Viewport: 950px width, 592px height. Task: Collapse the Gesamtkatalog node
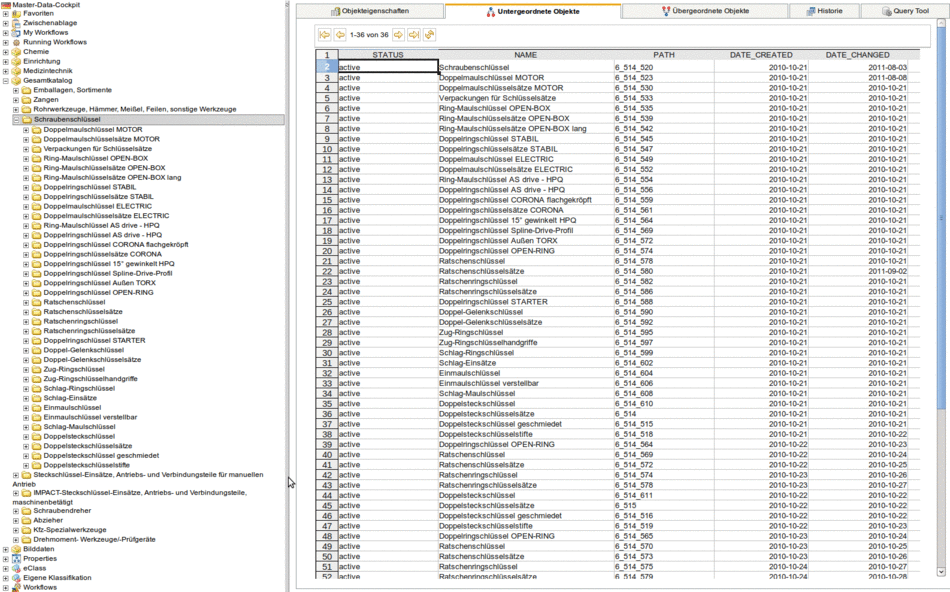pos(8,78)
